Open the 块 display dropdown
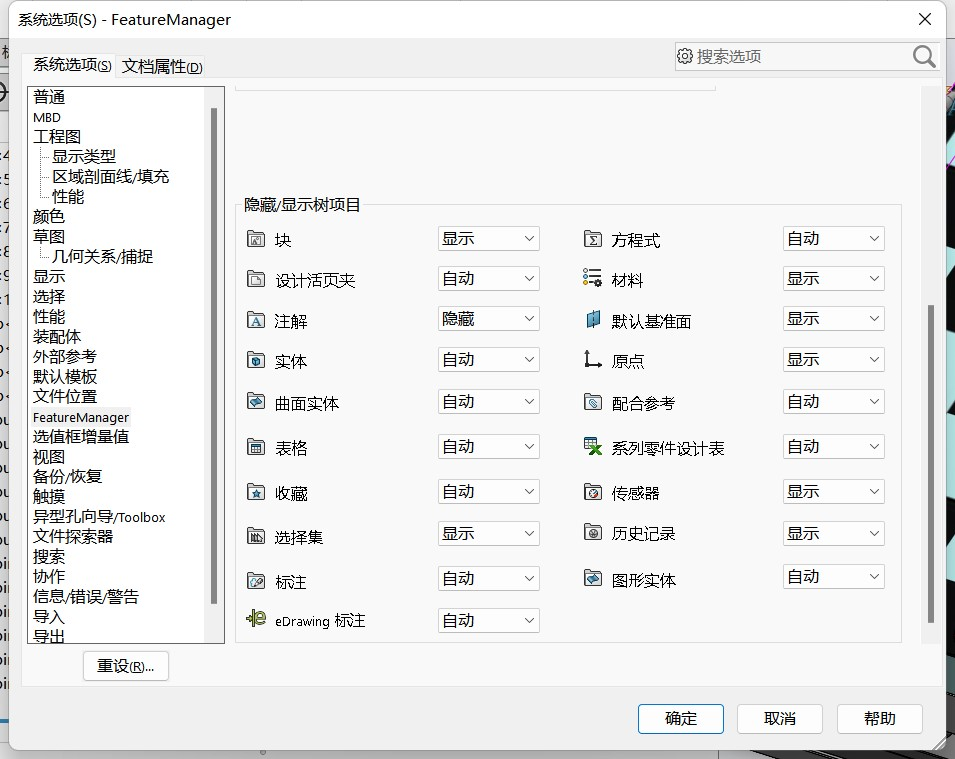Image resolution: width=955 pixels, height=759 pixels. coord(488,239)
